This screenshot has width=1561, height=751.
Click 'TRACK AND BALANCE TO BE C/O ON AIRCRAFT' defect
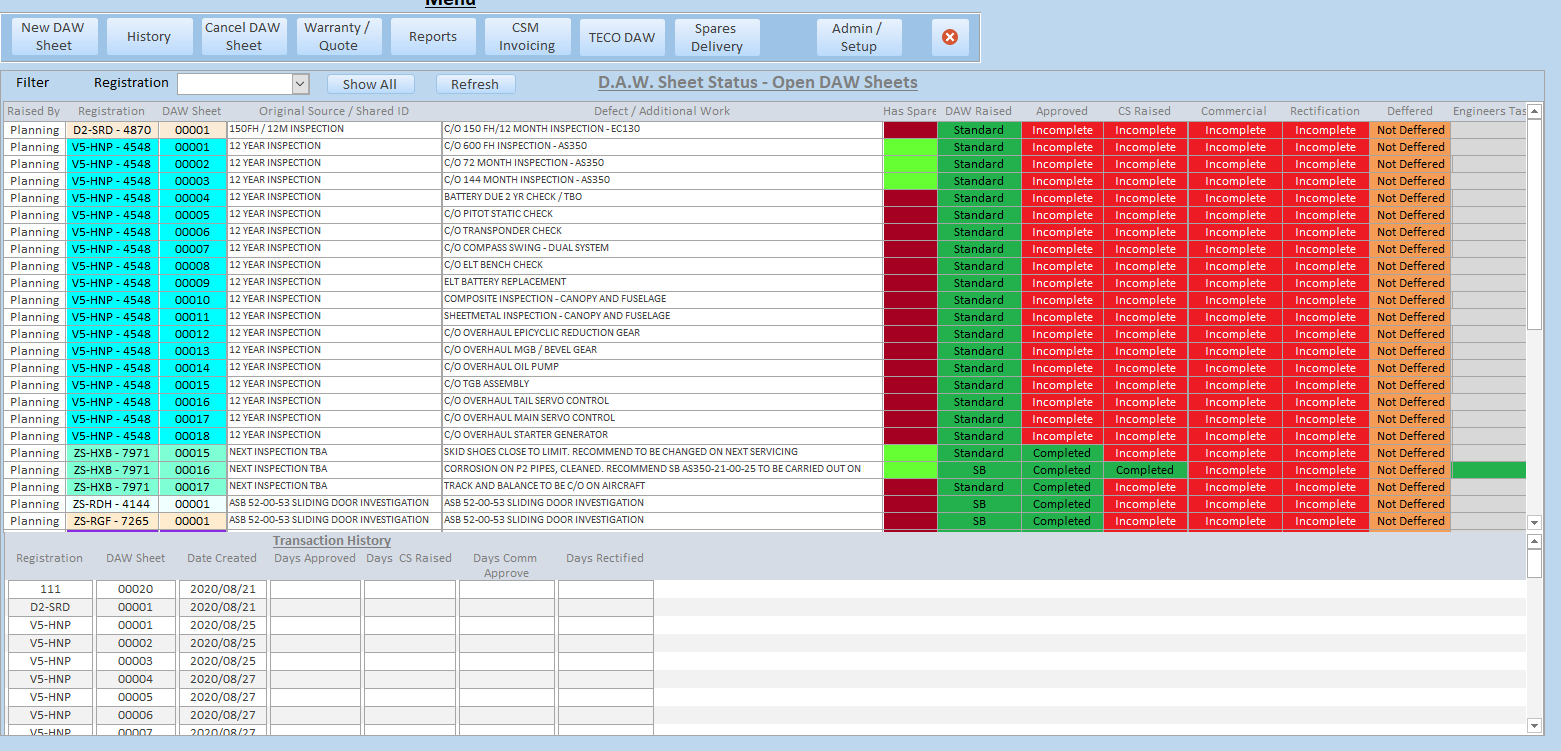[663, 487]
